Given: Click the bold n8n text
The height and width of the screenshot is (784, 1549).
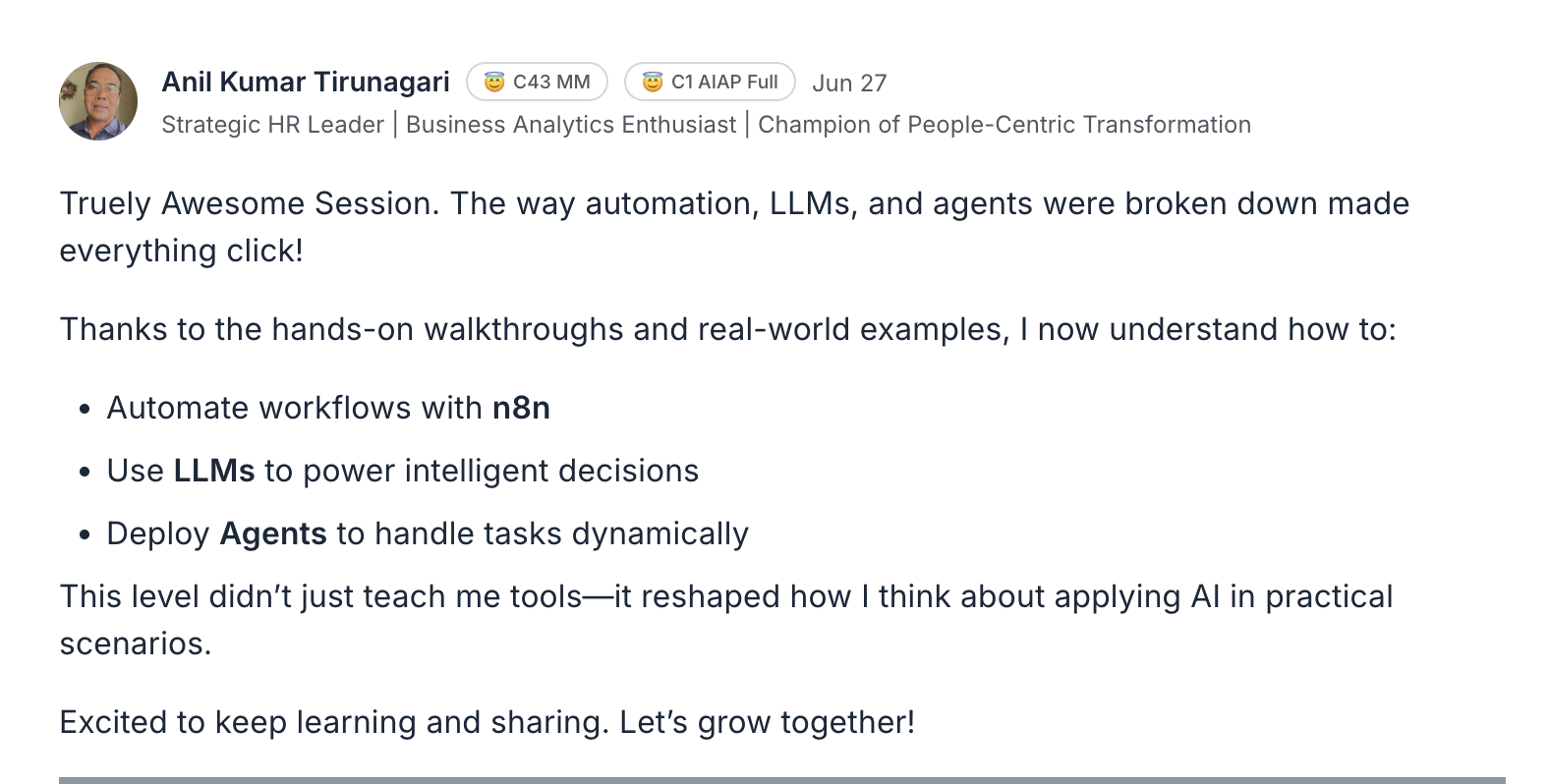Looking at the screenshot, I should point(521,408).
